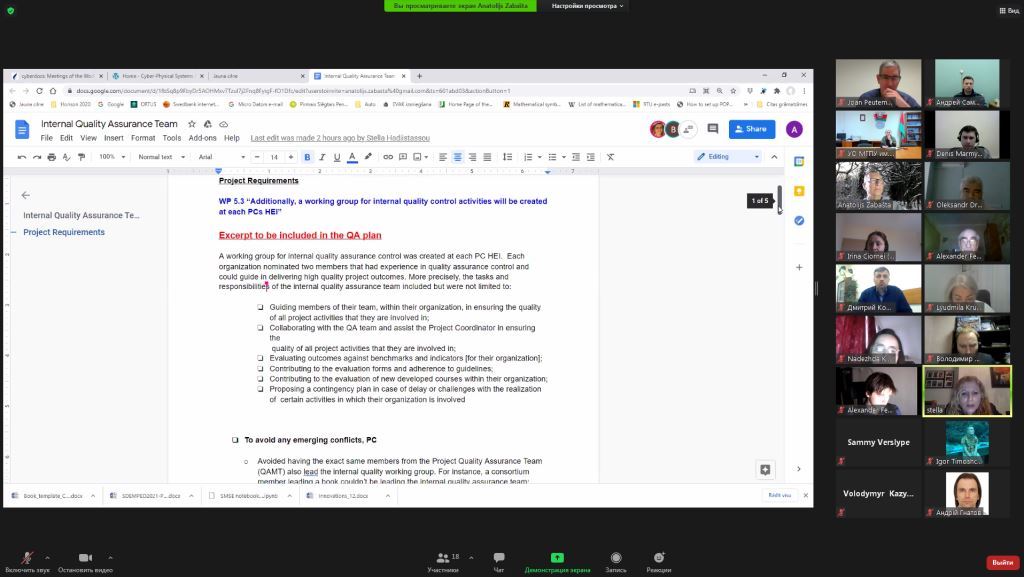Star the Internal Quality Assurance Team document
This screenshot has width=1024, height=577.
click(192, 124)
